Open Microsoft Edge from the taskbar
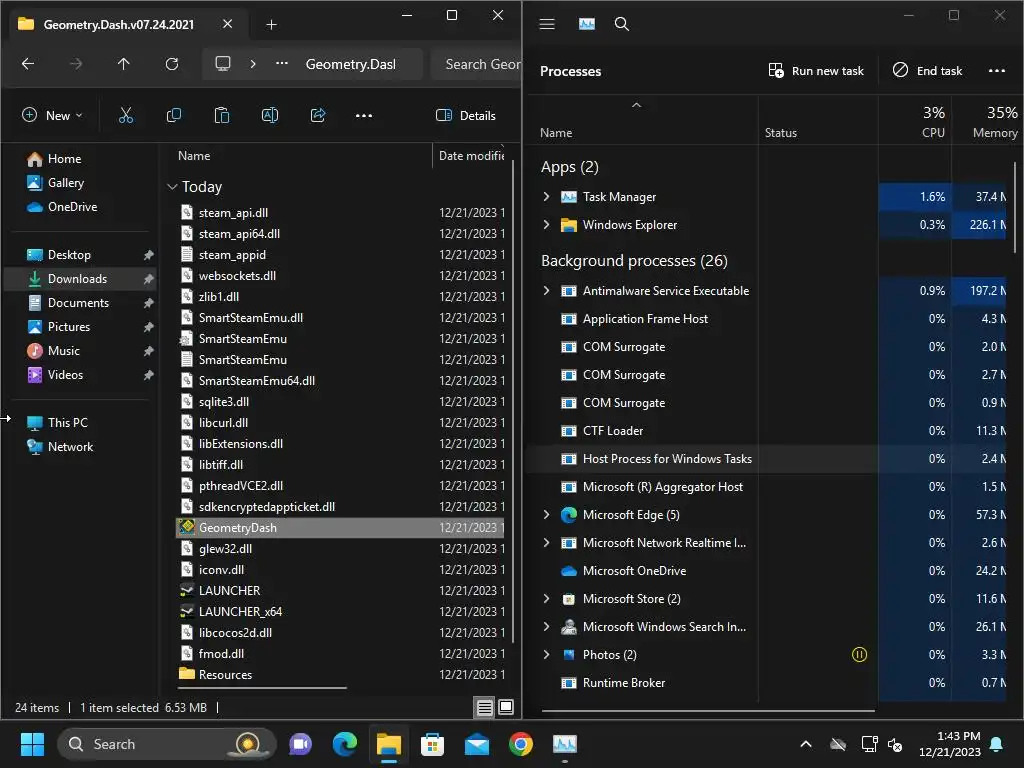This screenshot has width=1024, height=768. pos(345,744)
